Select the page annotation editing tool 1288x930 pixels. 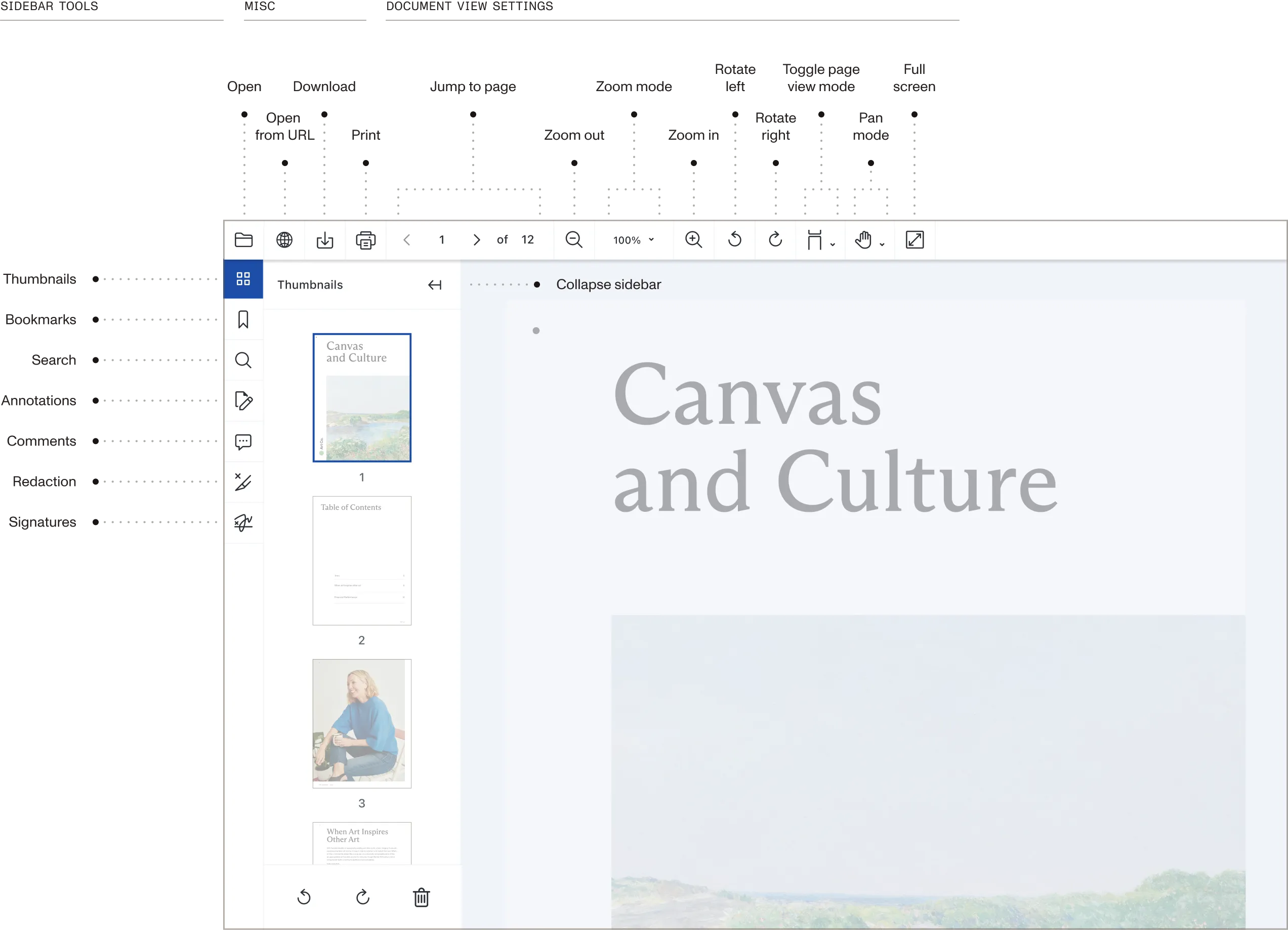click(x=243, y=401)
